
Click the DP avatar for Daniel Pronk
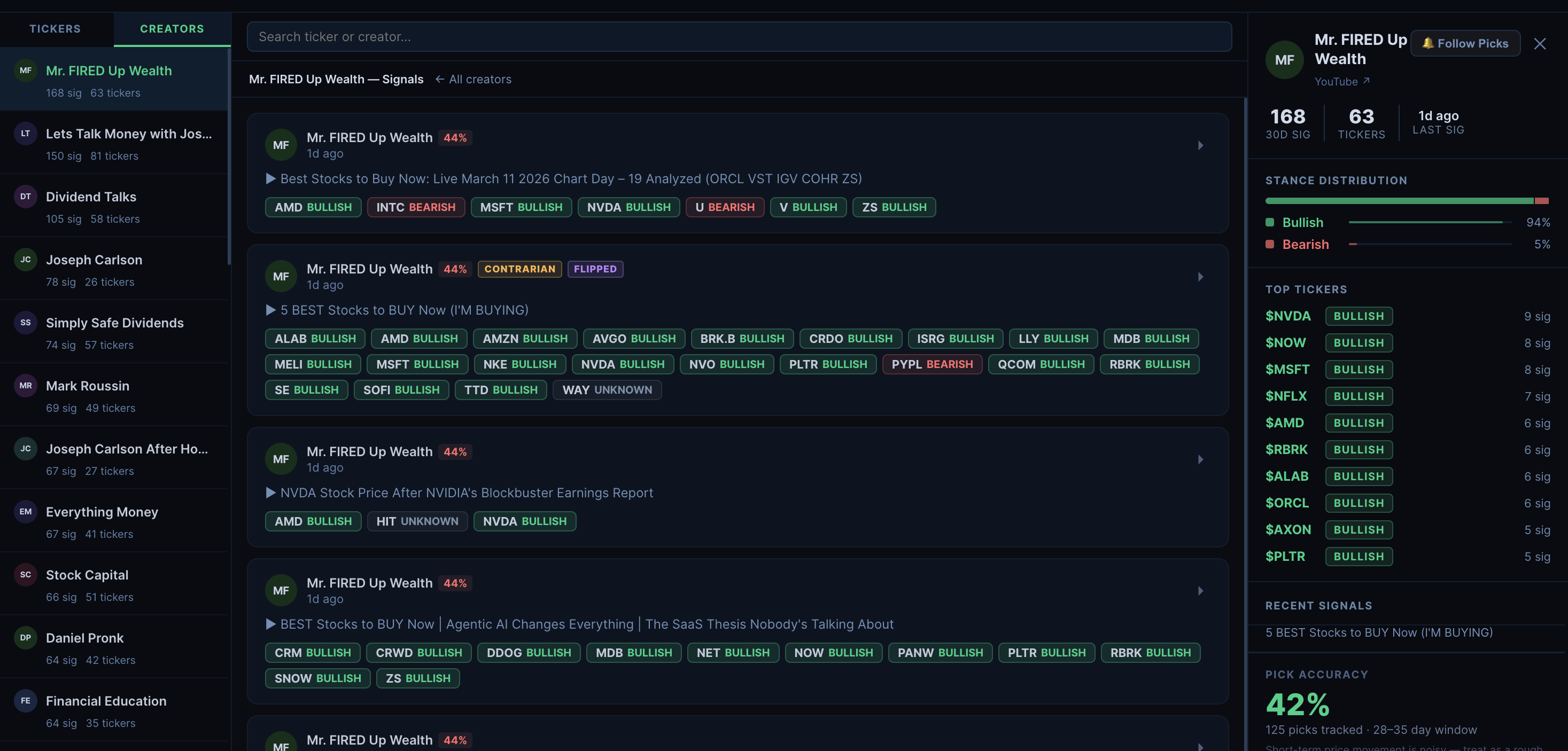click(x=26, y=637)
